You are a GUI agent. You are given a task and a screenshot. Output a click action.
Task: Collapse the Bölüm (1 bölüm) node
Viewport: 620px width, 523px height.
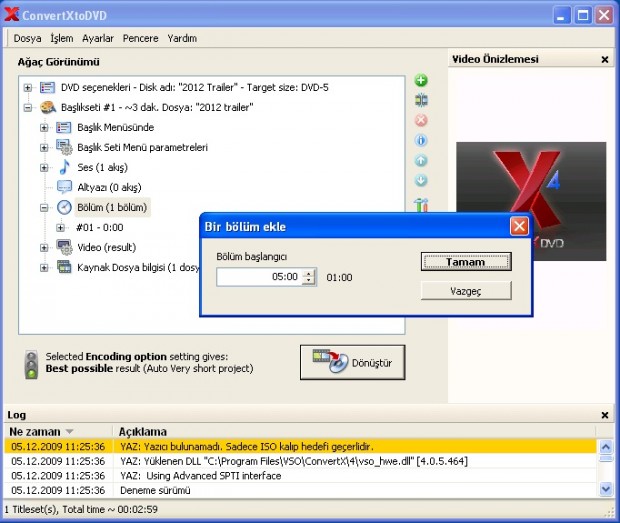click(44, 208)
